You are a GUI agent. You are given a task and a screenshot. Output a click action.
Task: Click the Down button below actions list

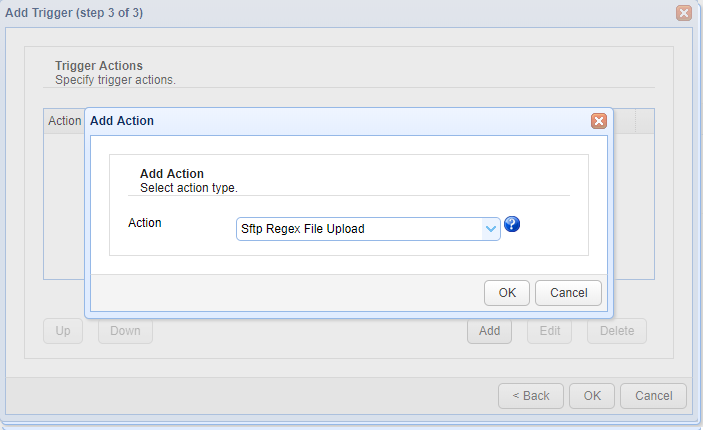(x=125, y=331)
